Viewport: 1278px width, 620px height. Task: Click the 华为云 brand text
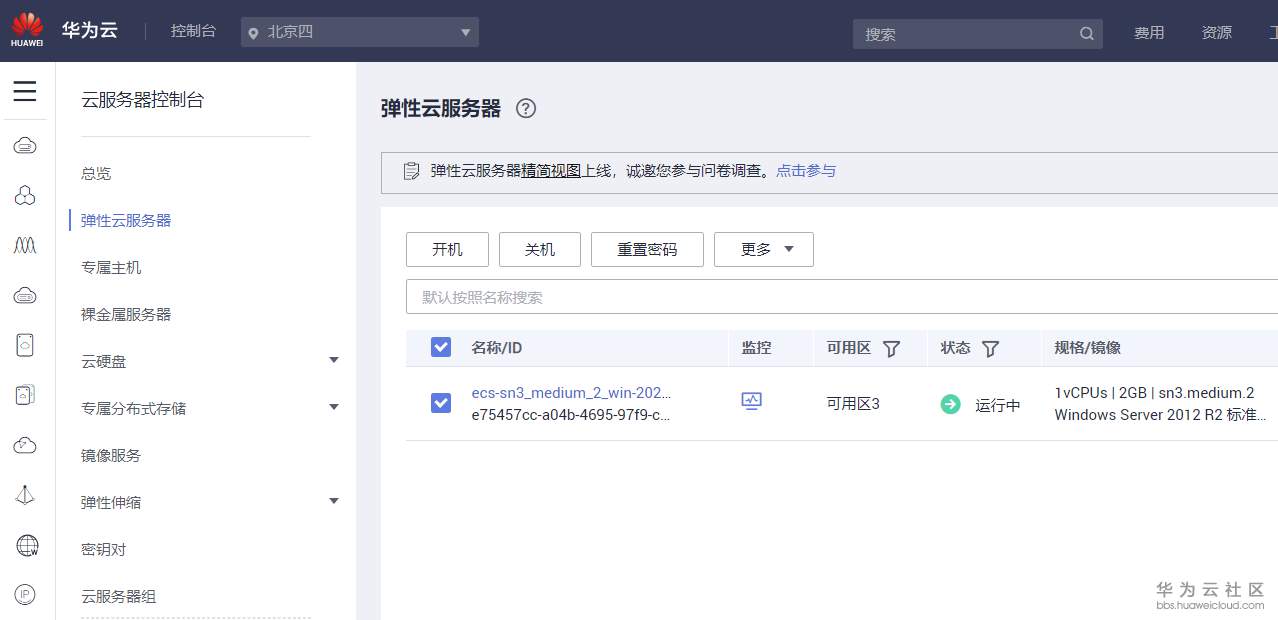(x=89, y=30)
